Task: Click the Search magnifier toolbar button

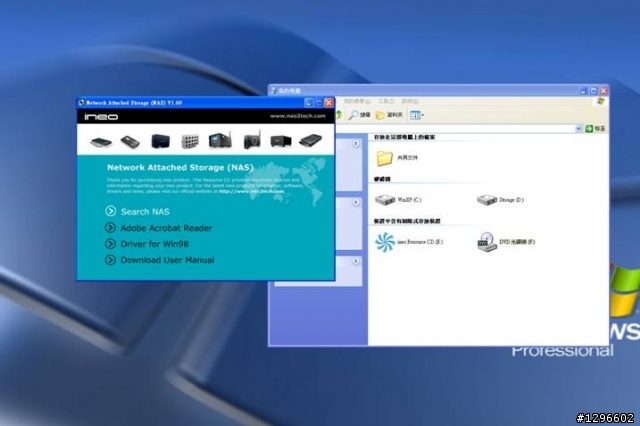Action: tap(359, 115)
